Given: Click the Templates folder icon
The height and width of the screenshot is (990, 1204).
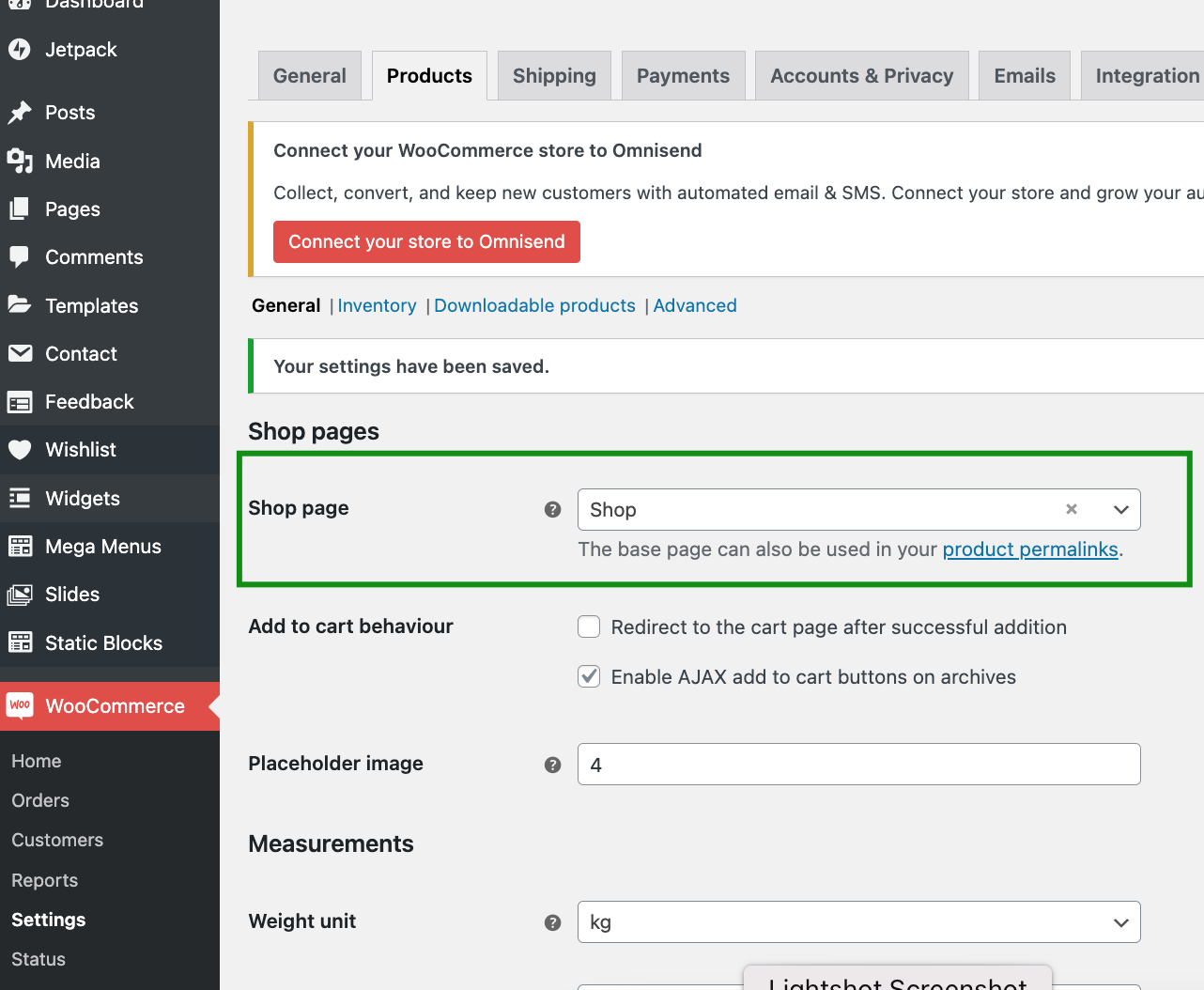Looking at the screenshot, I should pyautogui.click(x=20, y=304).
